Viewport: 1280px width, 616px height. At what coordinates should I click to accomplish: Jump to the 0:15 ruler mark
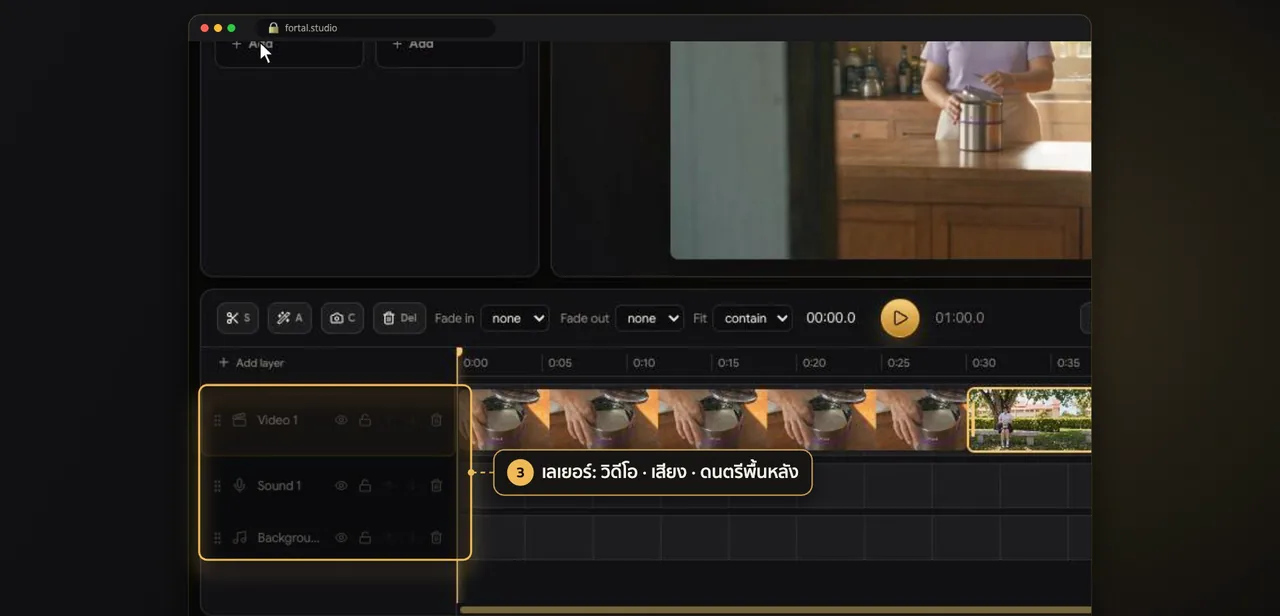728,363
